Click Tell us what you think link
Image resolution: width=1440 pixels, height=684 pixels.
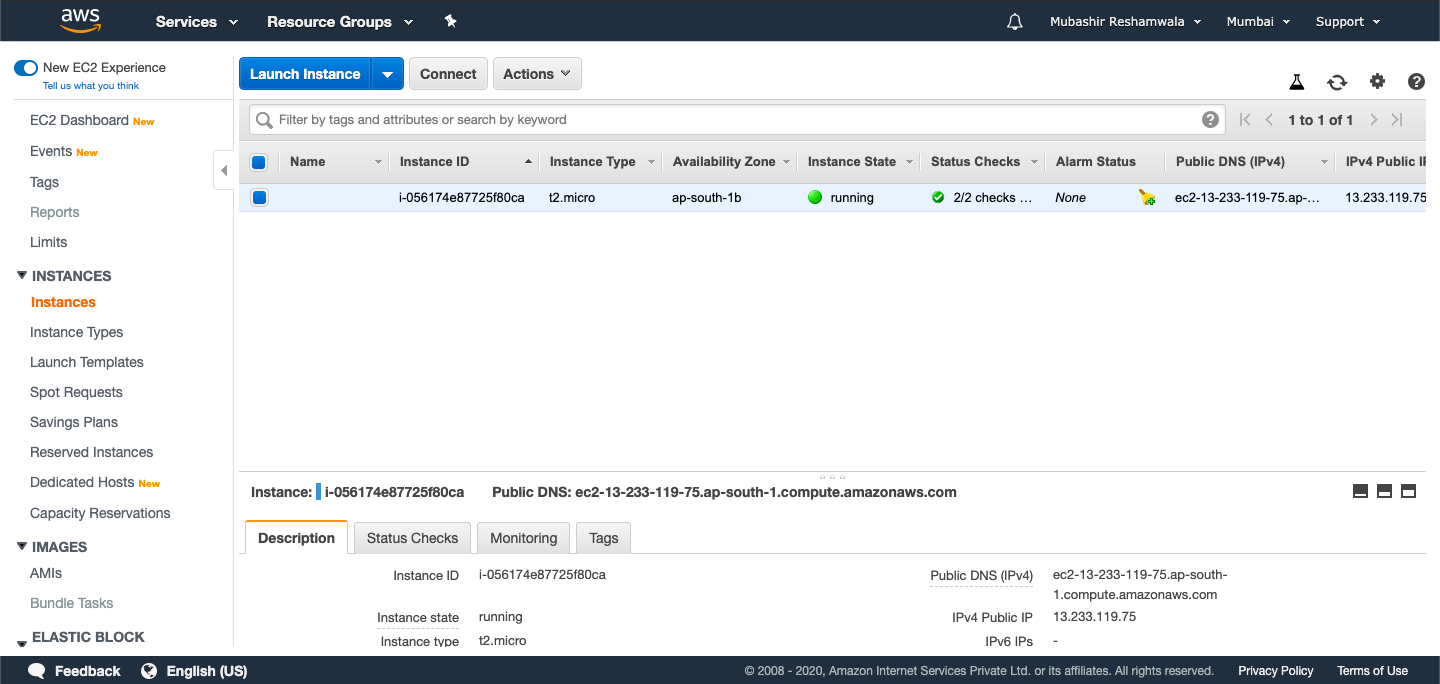click(x=91, y=86)
